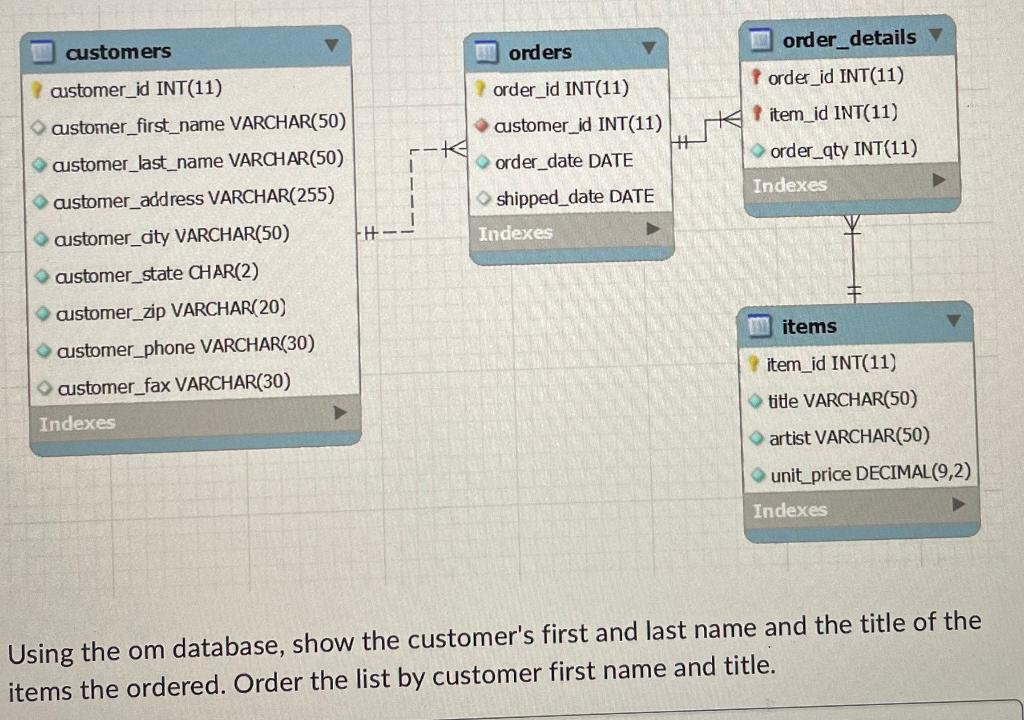The height and width of the screenshot is (720, 1024).
Task: Expand Indexes section of items table
Action: 958,504
